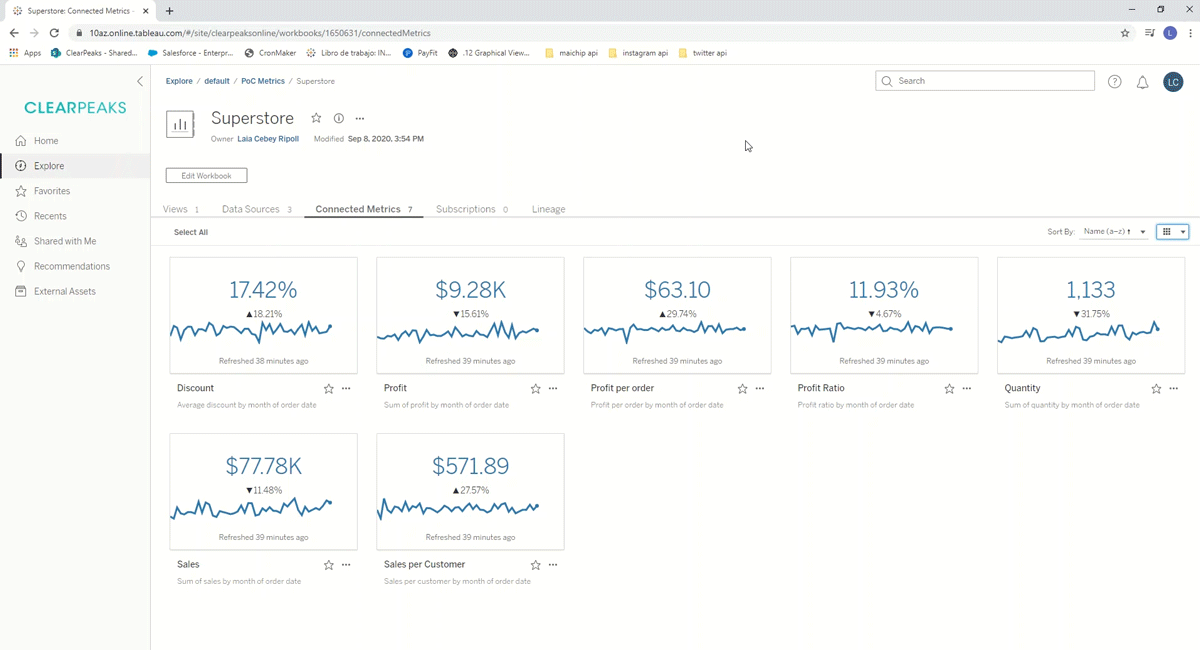Open the Lineage tab
1200x650 pixels.
(548, 209)
